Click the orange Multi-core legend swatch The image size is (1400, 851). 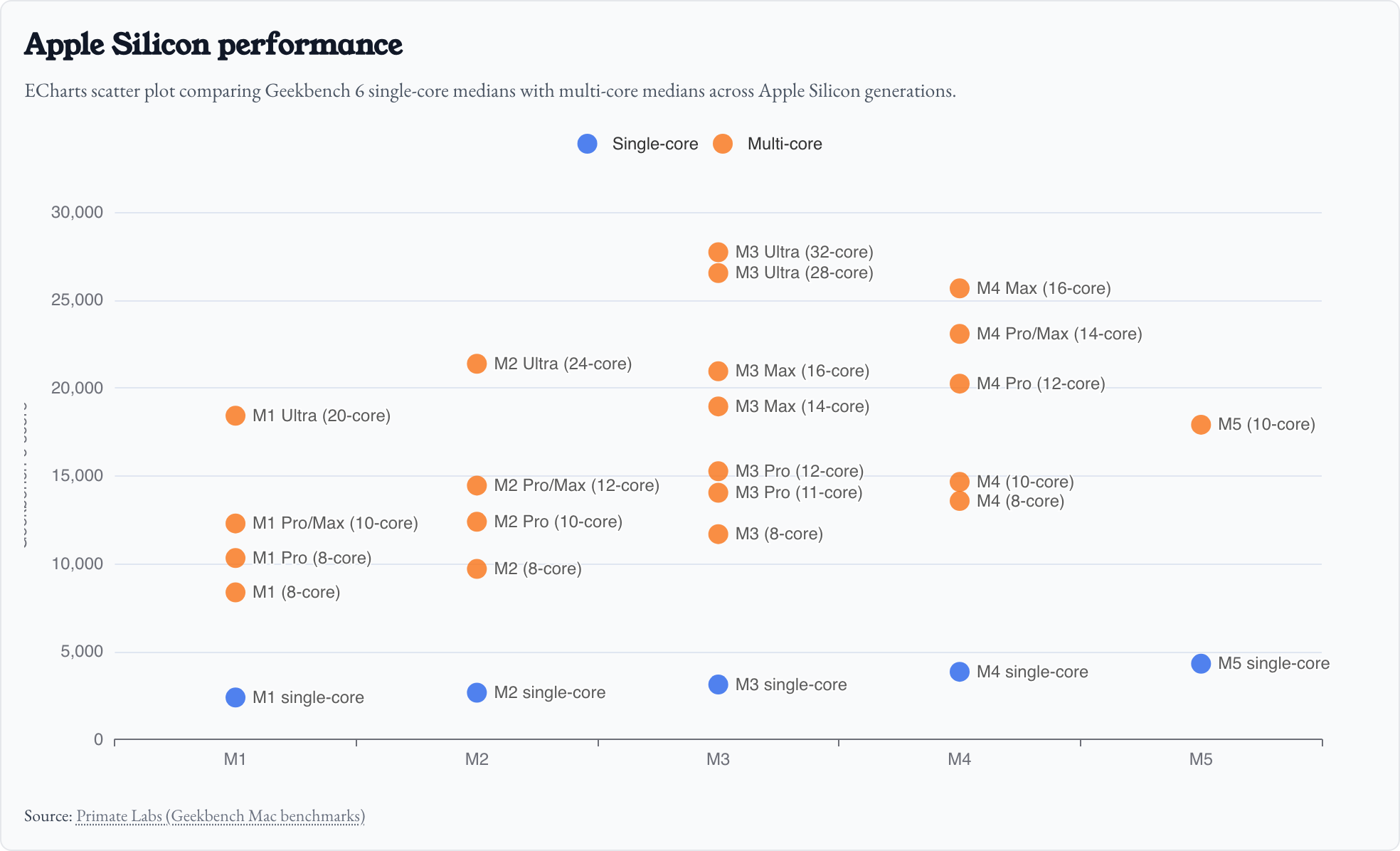pyautogui.click(x=723, y=144)
